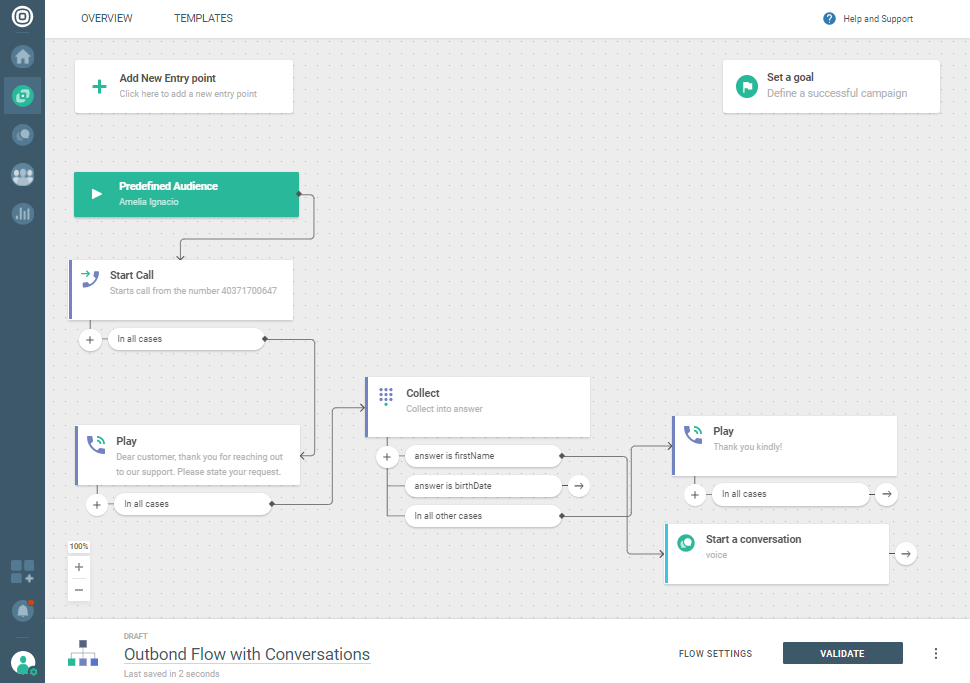Open the People audience icon in sidebar
The height and width of the screenshot is (683, 970).
coord(22,174)
